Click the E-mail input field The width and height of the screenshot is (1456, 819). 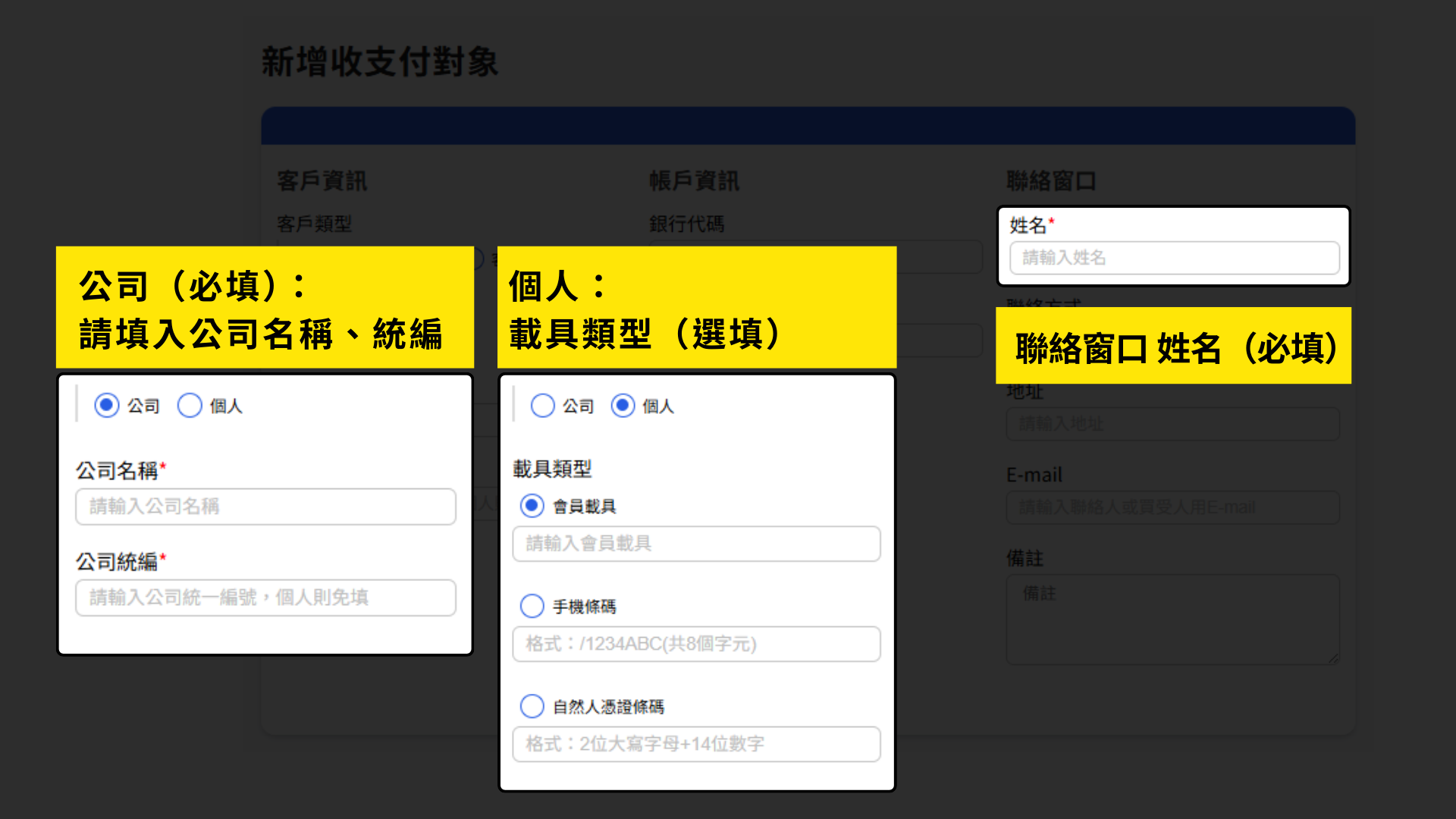click(x=1172, y=507)
